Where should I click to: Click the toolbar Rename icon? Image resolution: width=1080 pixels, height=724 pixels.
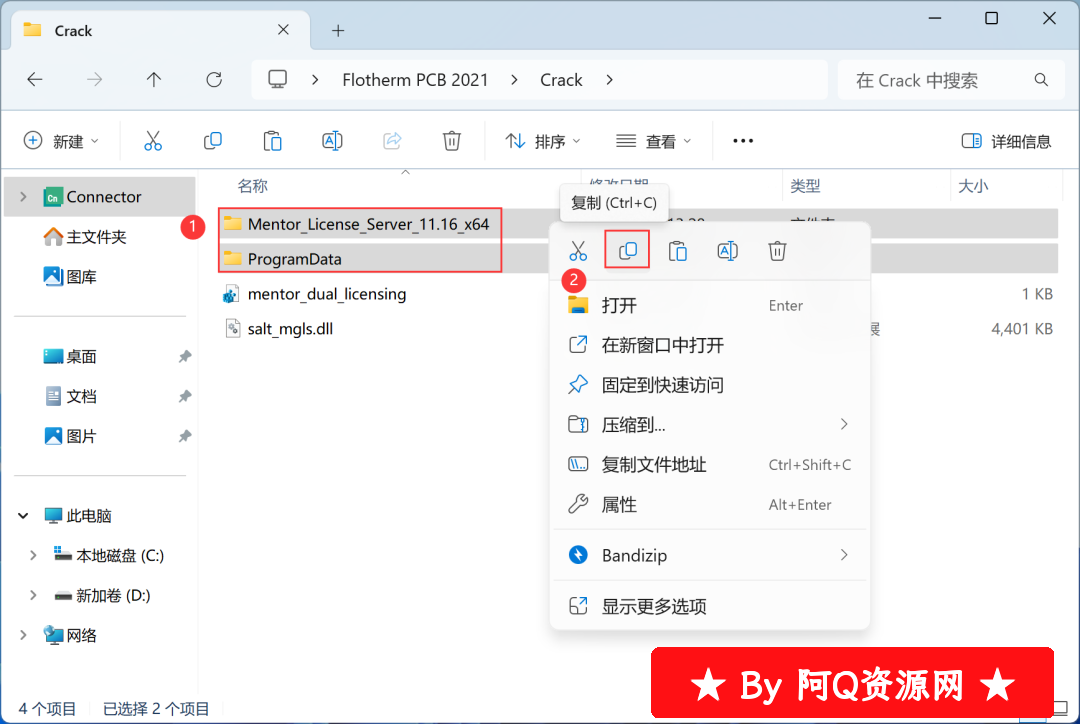pyautogui.click(x=332, y=141)
